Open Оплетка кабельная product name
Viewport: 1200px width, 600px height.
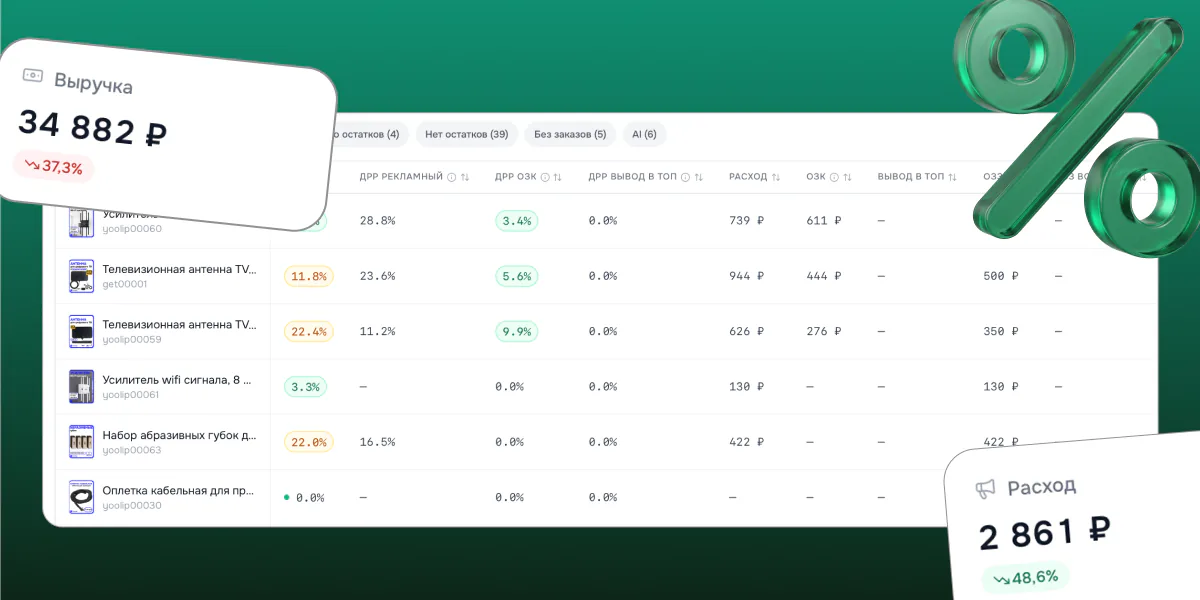[178, 490]
